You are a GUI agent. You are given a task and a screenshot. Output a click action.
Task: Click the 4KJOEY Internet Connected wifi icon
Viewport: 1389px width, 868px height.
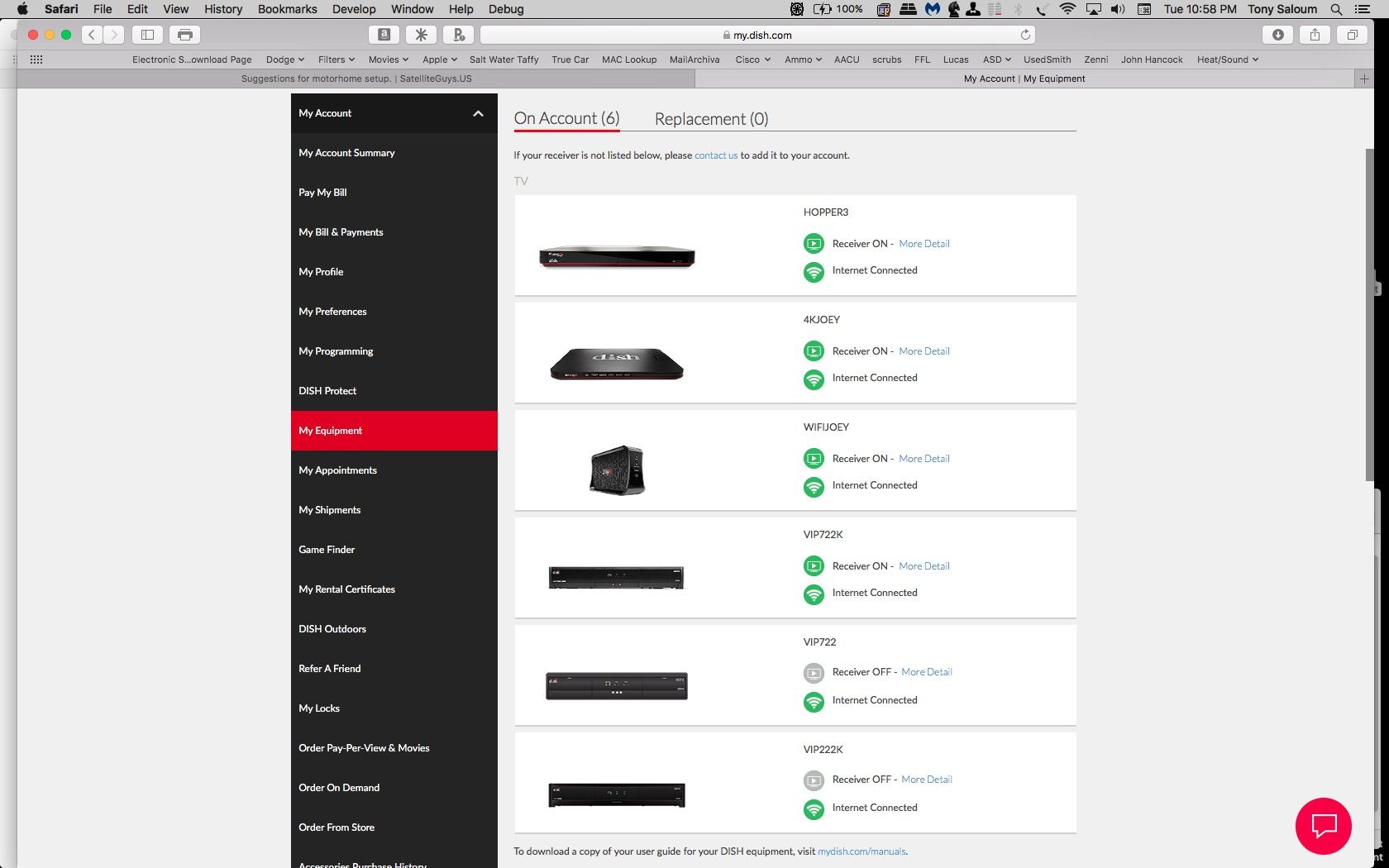coord(814,379)
